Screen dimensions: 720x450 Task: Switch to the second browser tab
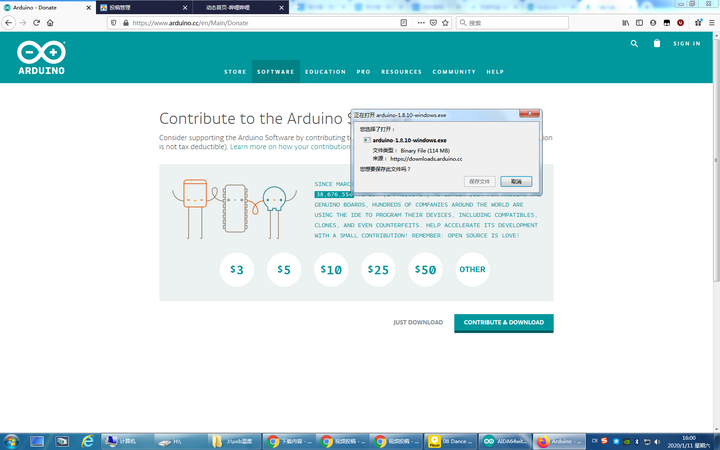click(144, 8)
